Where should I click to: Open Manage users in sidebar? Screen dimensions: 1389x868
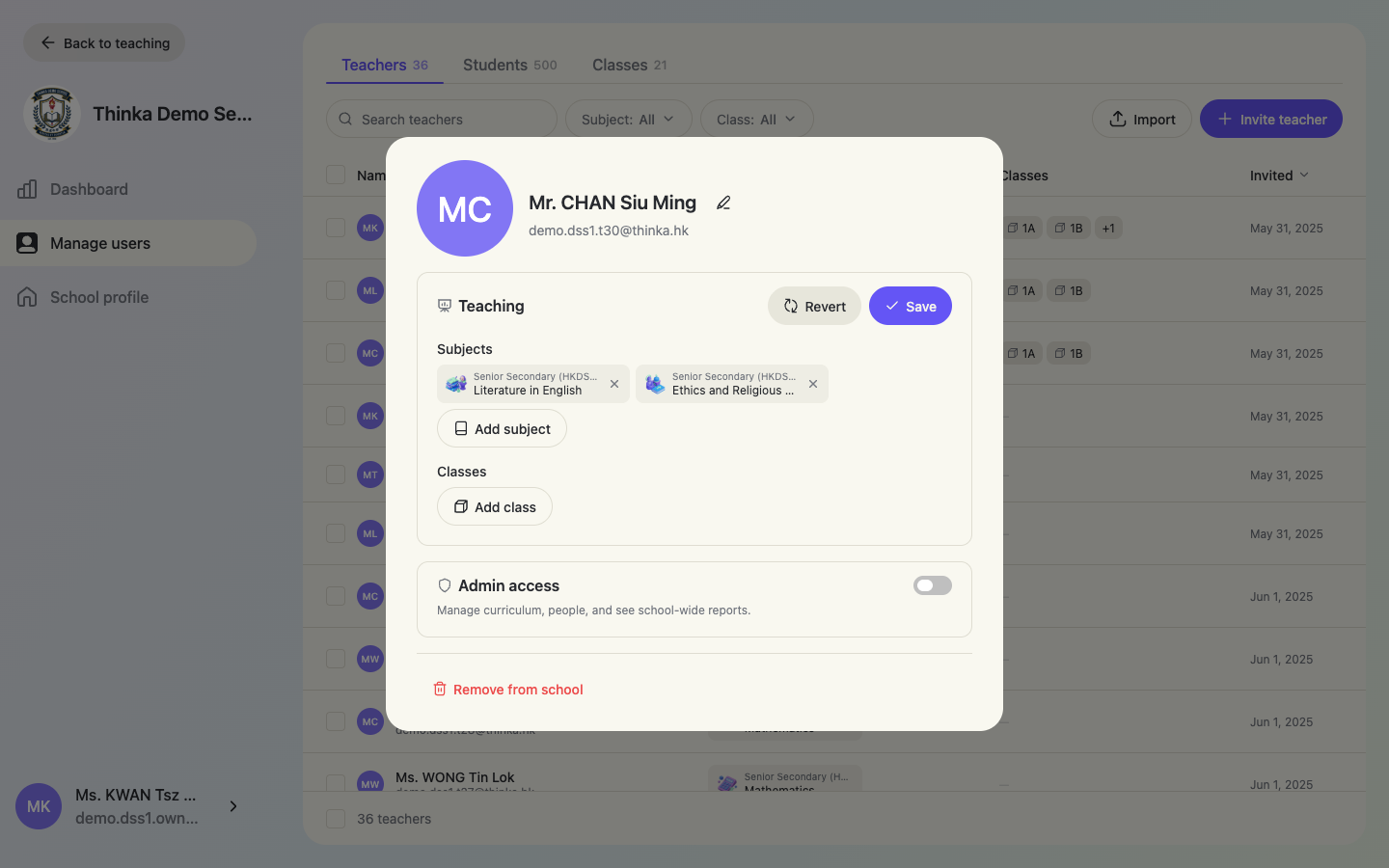click(128, 243)
